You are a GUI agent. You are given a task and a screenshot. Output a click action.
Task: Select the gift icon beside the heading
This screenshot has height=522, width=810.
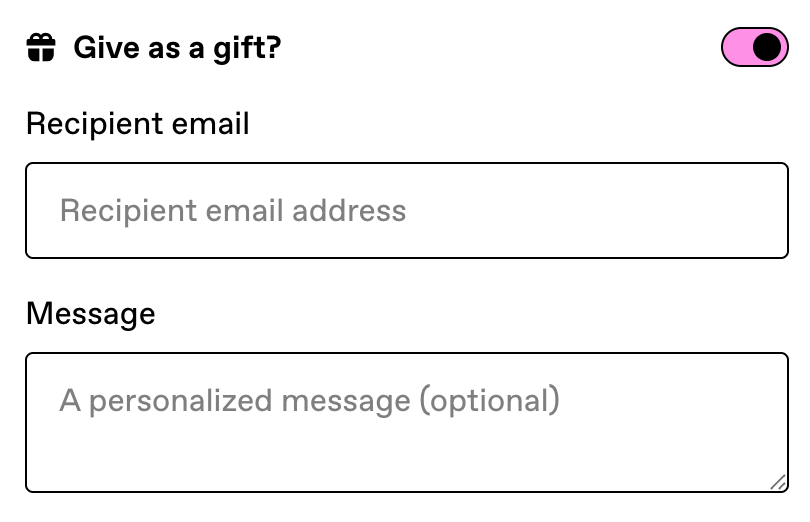pos(41,48)
